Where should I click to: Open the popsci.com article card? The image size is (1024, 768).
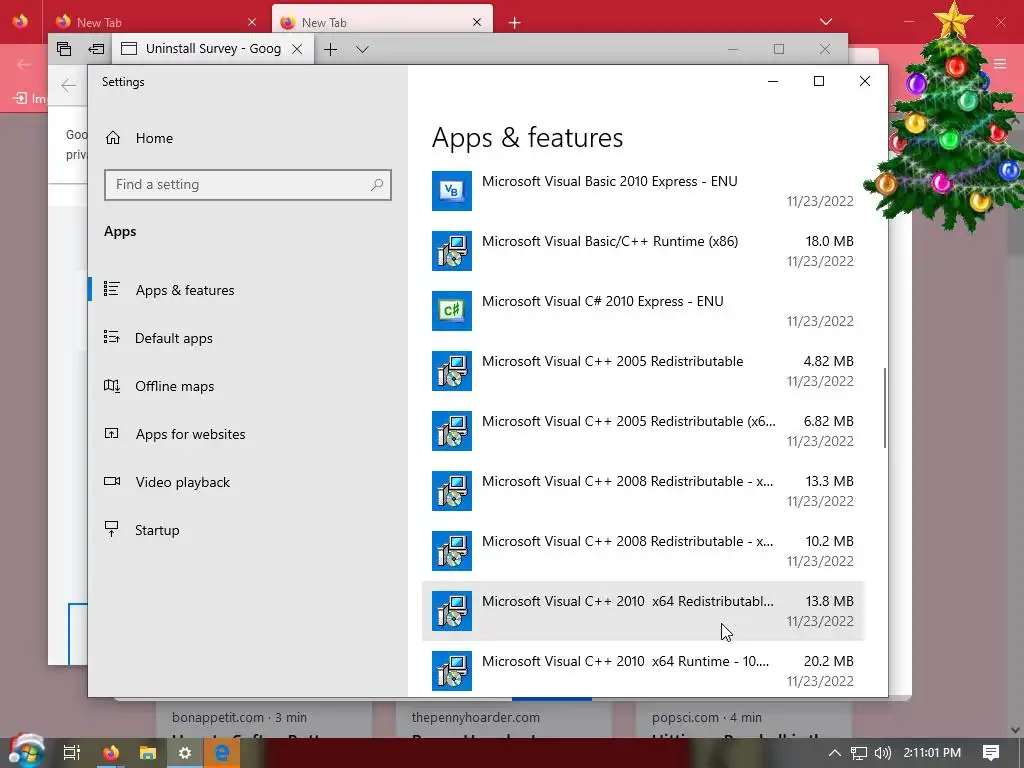point(743,720)
